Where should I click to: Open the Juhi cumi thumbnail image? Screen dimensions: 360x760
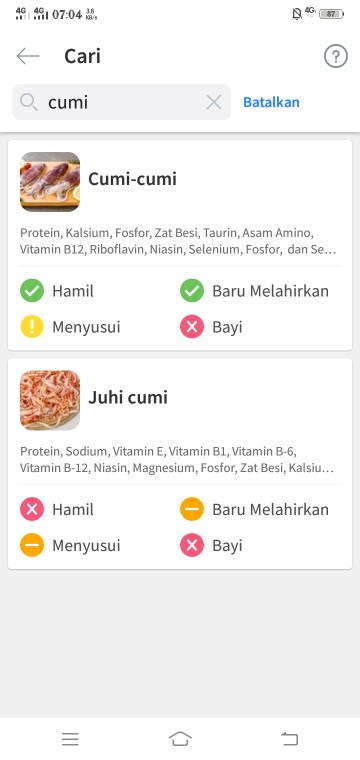coord(50,400)
